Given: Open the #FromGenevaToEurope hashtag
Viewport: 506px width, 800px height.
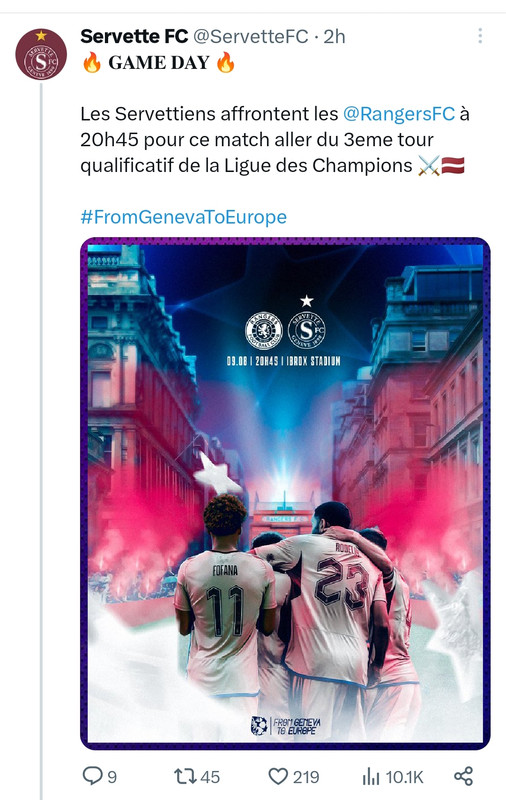Looking at the screenshot, I should 184,217.
